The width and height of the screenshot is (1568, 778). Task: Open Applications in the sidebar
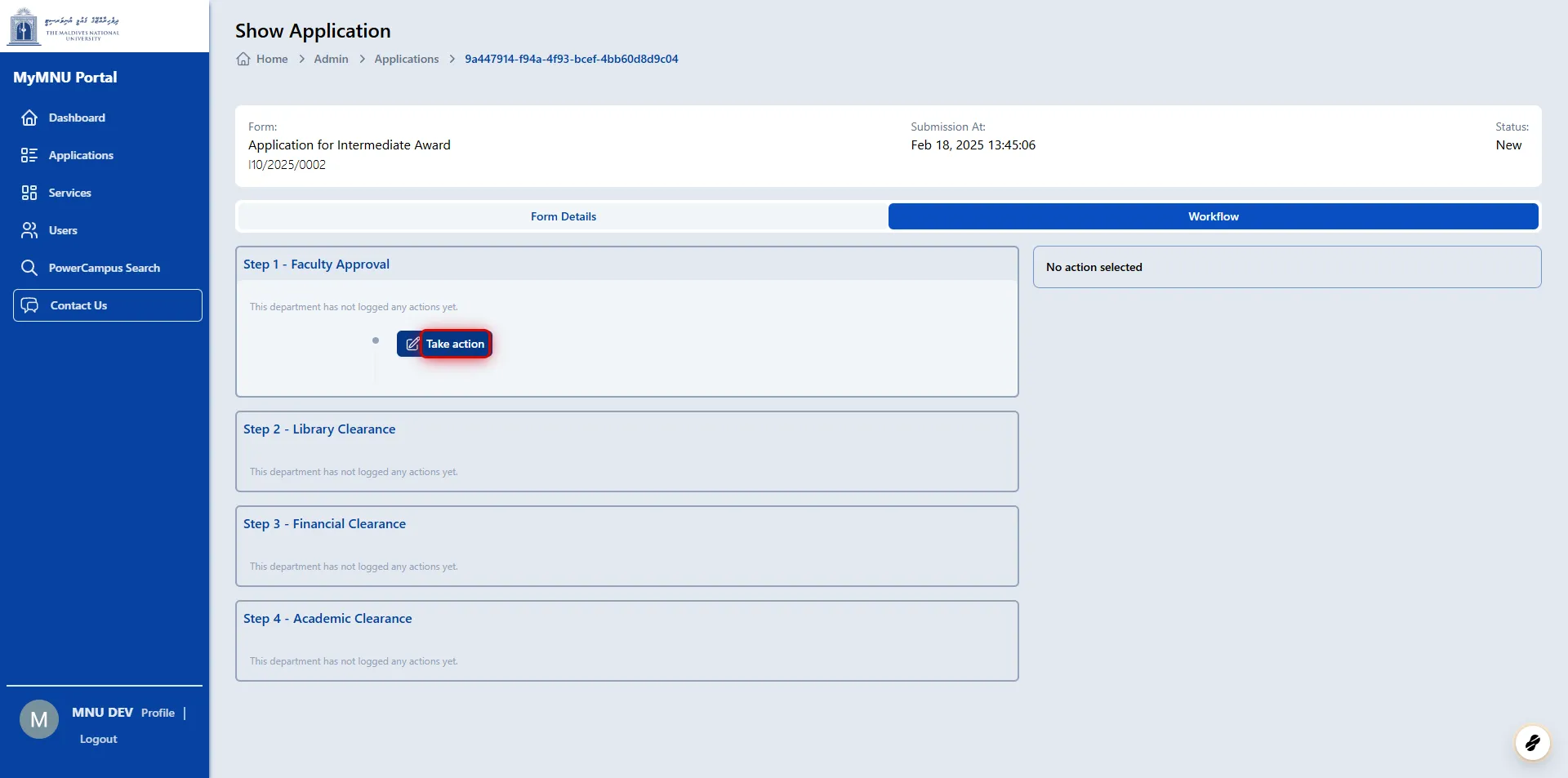(81, 155)
